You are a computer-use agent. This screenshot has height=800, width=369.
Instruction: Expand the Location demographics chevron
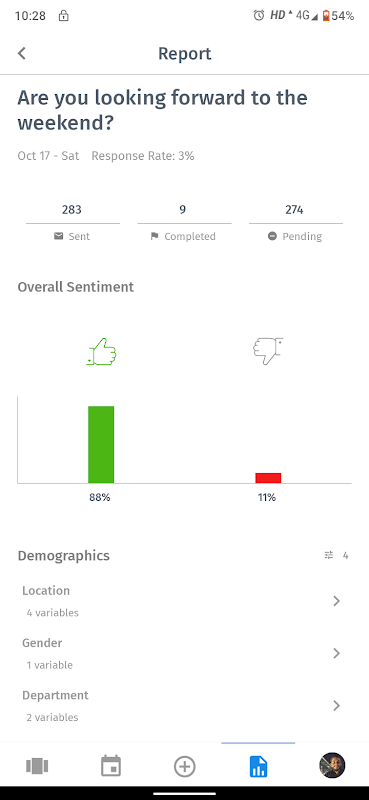336,601
